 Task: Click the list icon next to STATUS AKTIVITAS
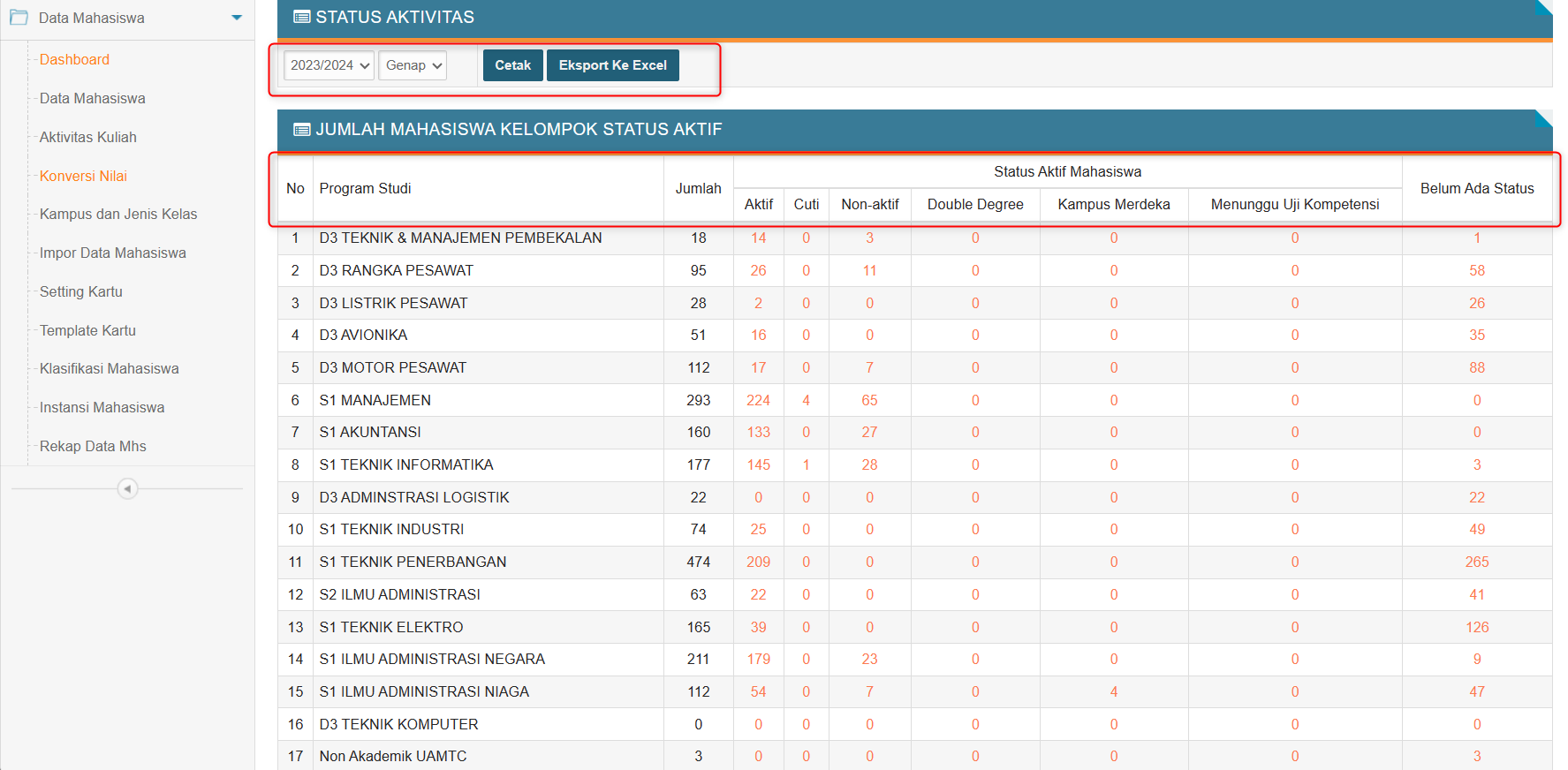[x=301, y=17]
